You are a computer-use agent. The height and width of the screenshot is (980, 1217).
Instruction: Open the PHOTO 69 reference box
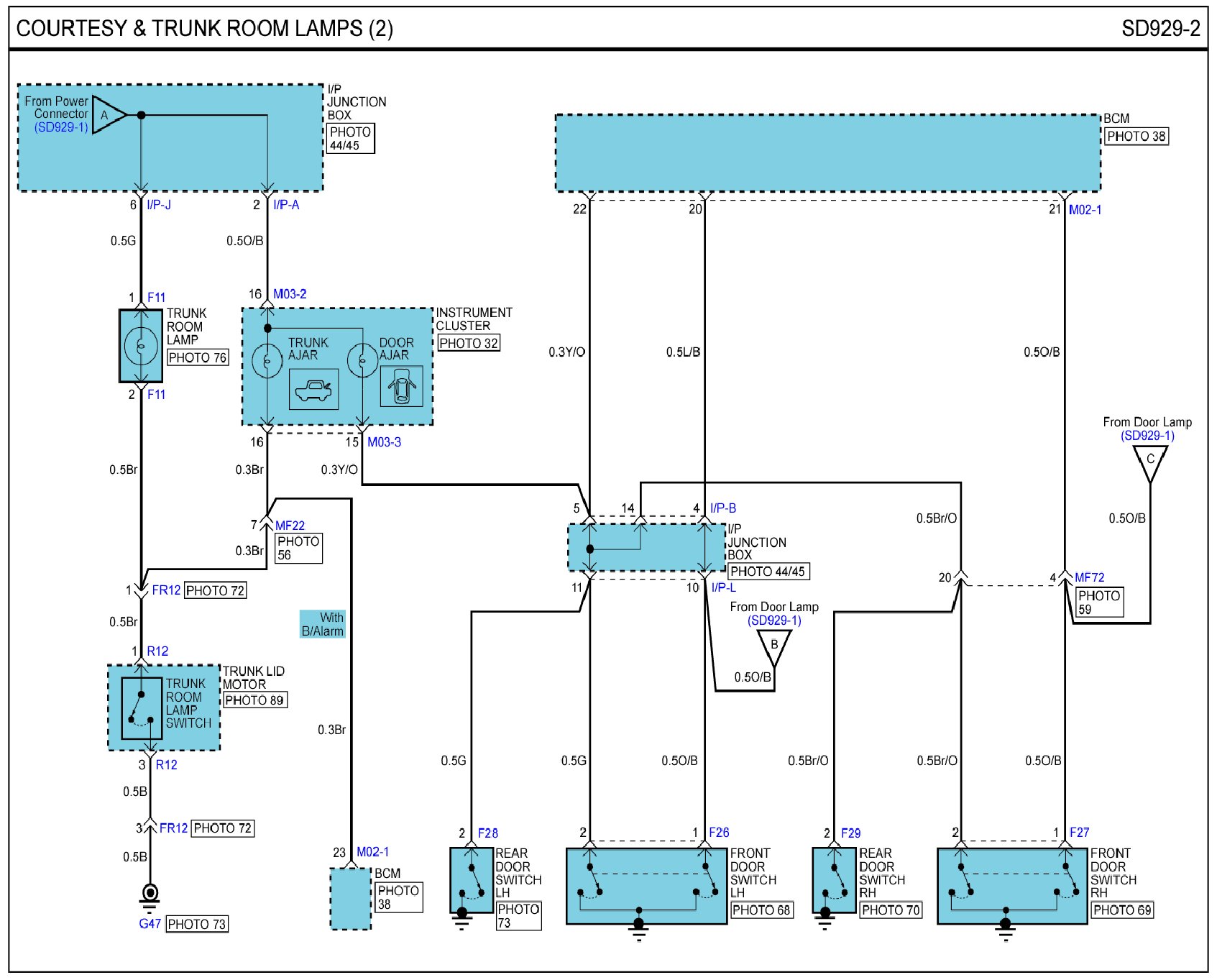pos(1122,910)
